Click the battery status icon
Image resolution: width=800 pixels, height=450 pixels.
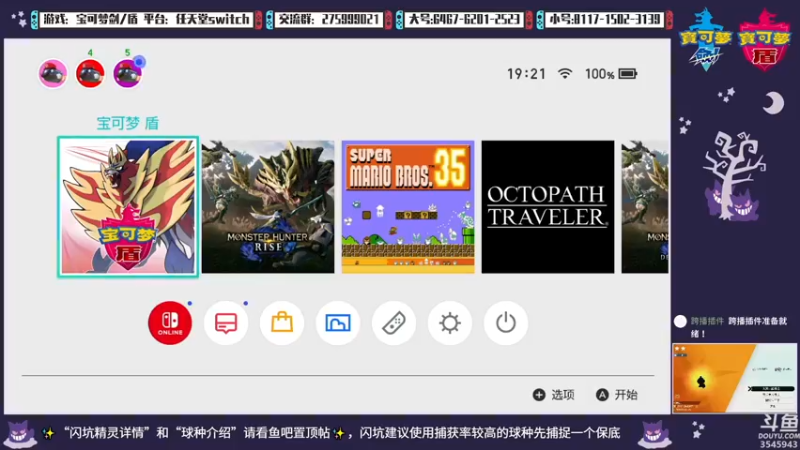[628, 74]
